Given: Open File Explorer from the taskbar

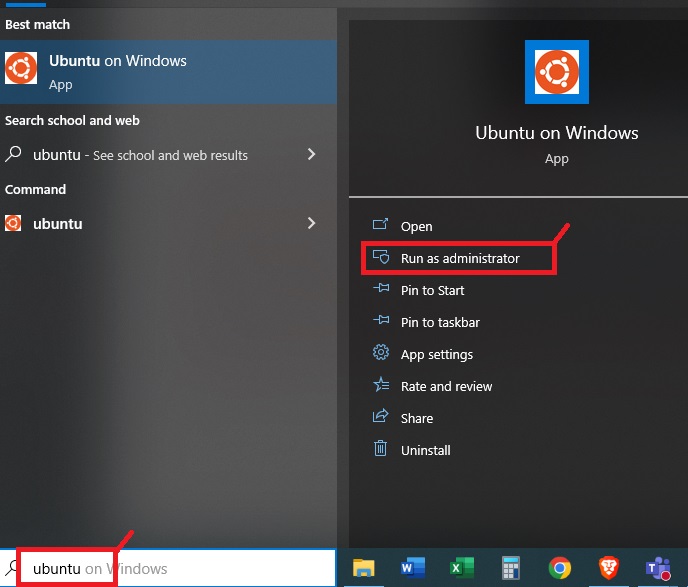Looking at the screenshot, I should [x=364, y=568].
